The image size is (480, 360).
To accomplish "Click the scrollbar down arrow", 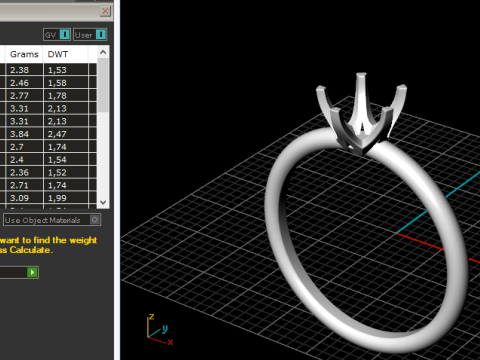I will coord(103,202).
